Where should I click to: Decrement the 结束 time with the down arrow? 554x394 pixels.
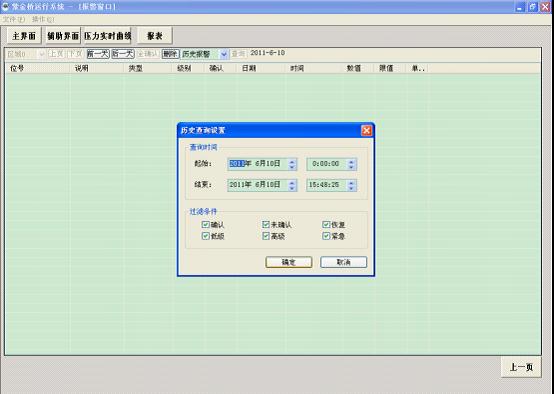pos(351,188)
